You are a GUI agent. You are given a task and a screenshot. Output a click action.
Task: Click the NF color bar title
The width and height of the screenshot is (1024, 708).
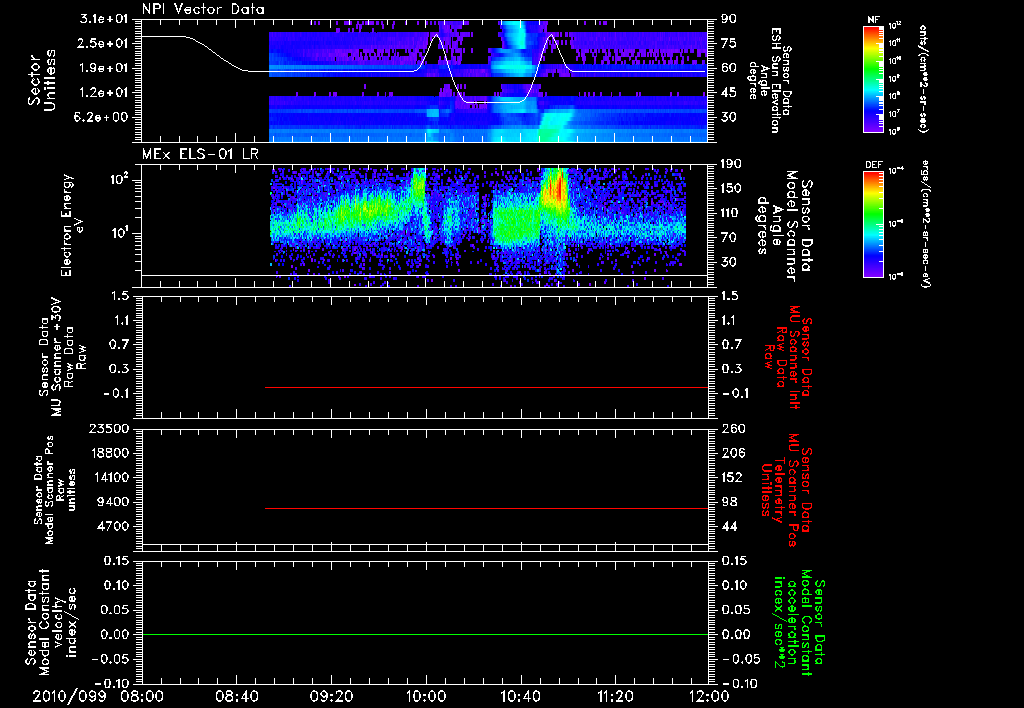873,20
